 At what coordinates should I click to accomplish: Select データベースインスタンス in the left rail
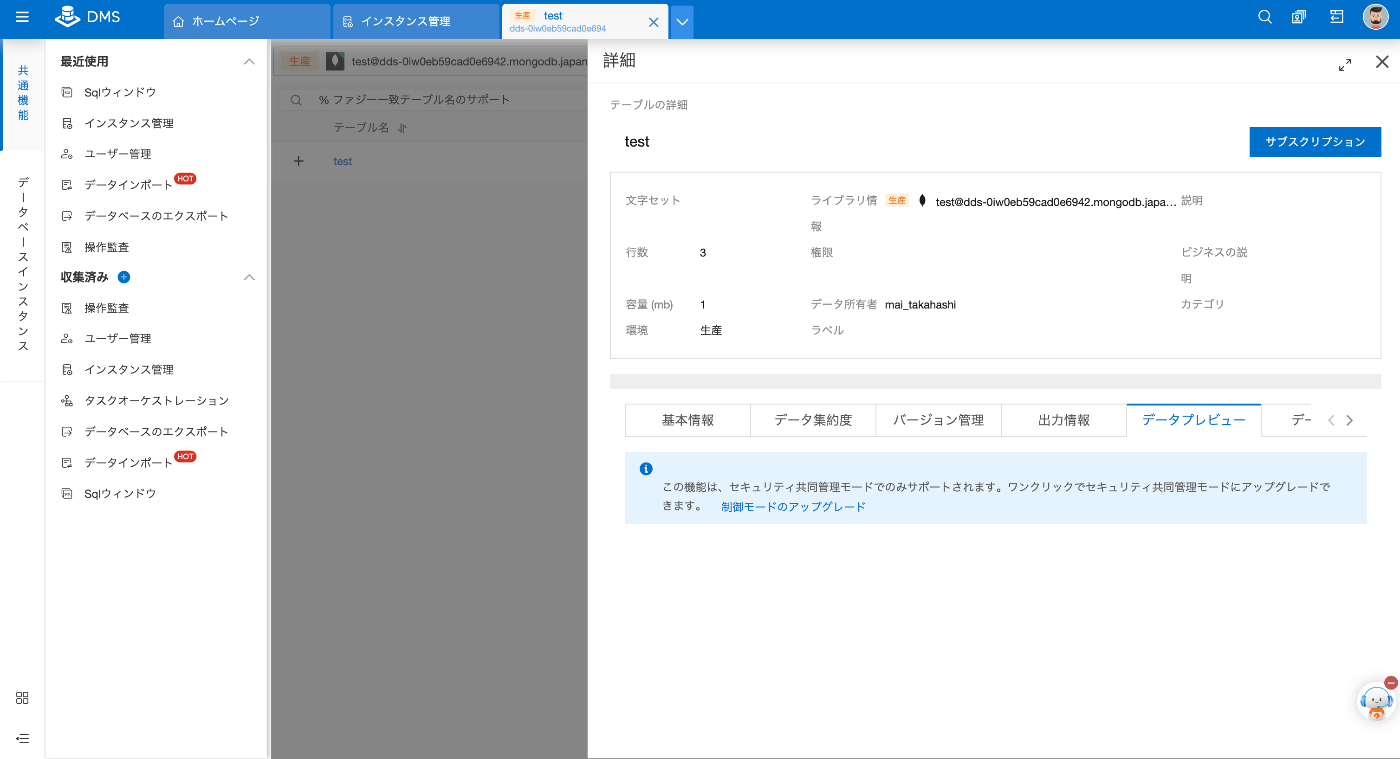point(23,265)
